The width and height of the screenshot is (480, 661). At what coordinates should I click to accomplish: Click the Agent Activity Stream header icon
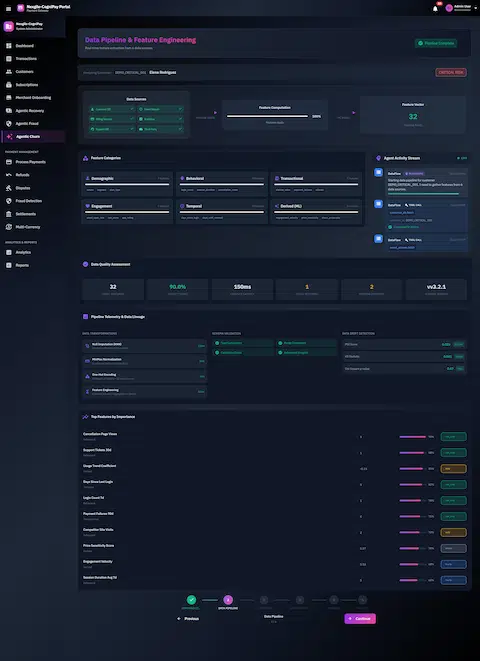coord(378,158)
